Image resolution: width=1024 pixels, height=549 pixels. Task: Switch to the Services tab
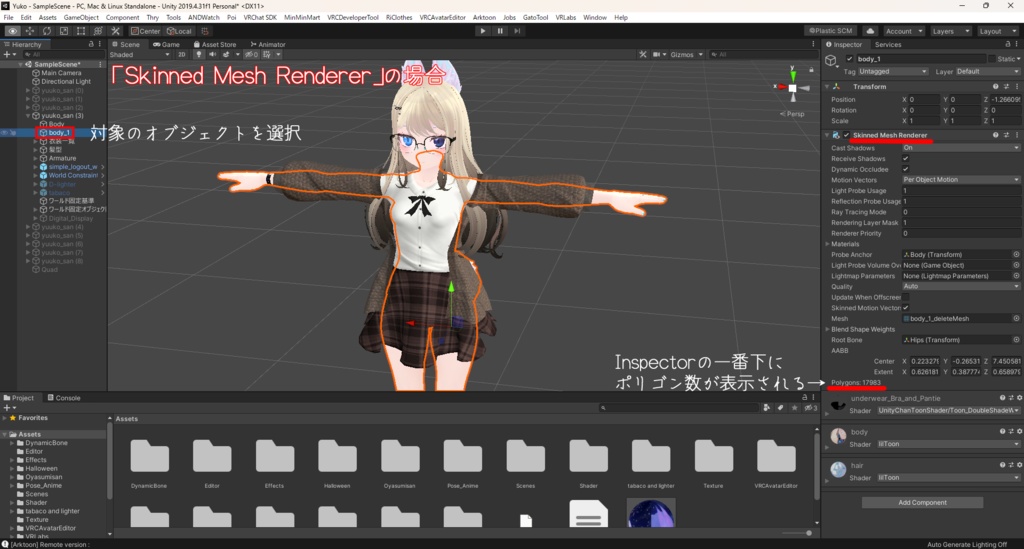click(888, 44)
